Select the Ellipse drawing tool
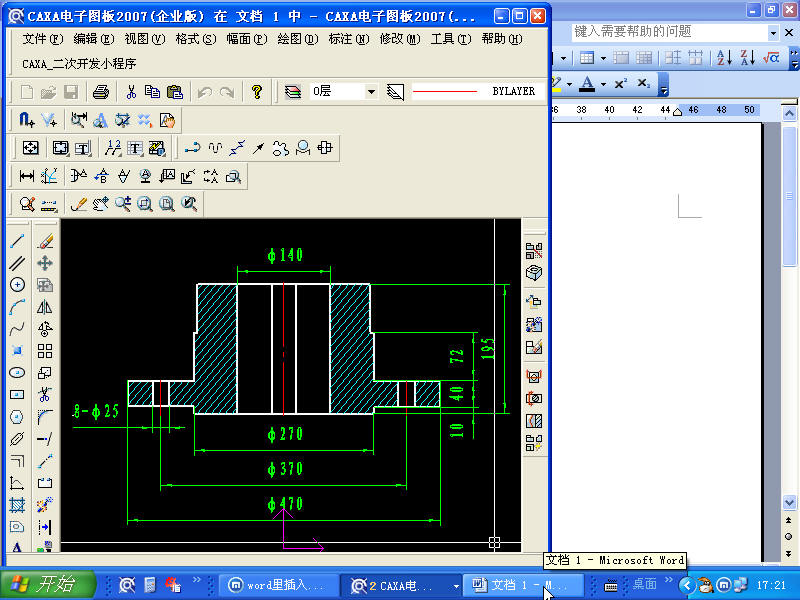800x600 pixels. (x=17, y=373)
